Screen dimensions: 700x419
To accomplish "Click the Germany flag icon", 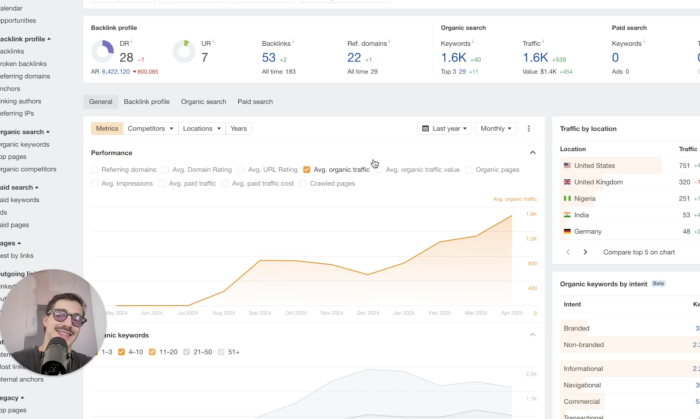I will click(567, 231).
